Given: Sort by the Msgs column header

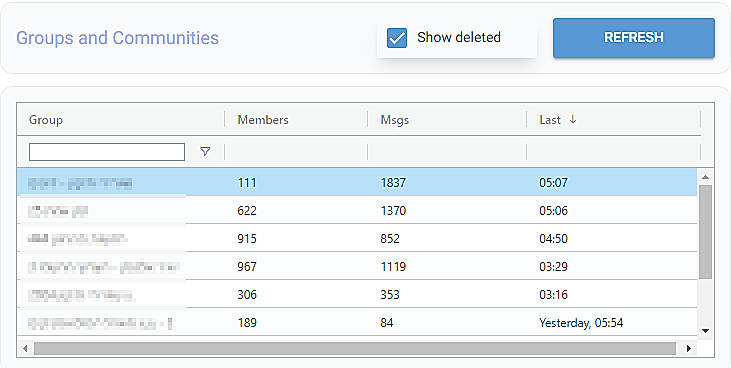Looking at the screenshot, I should tap(394, 120).
